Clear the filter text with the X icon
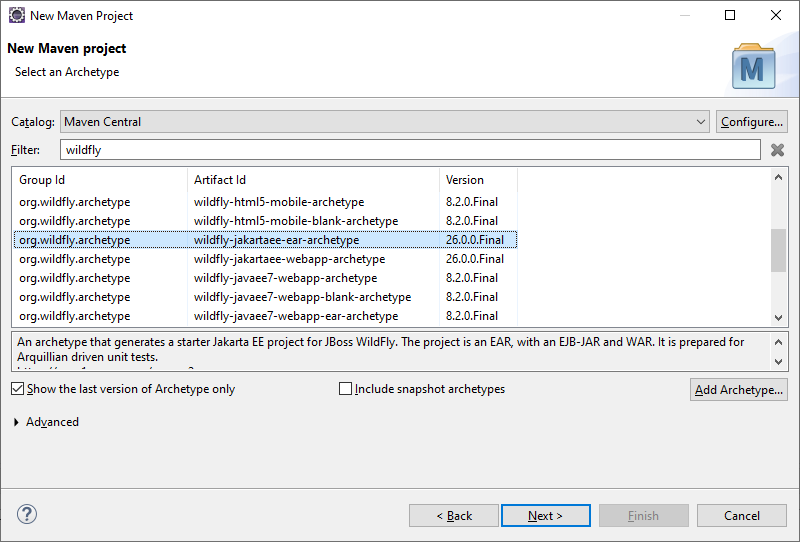Viewport: 800px width, 542px height. (777, 150)
